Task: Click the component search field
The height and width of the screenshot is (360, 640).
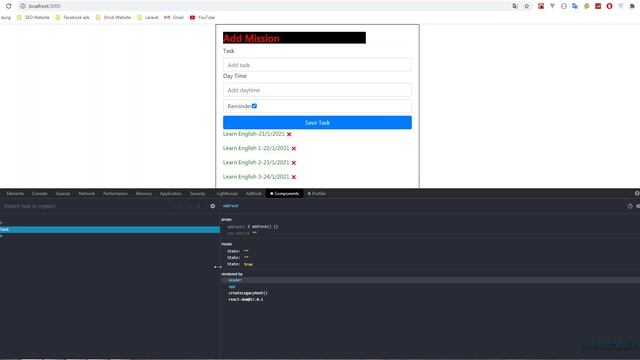Action: coord(88,206)
